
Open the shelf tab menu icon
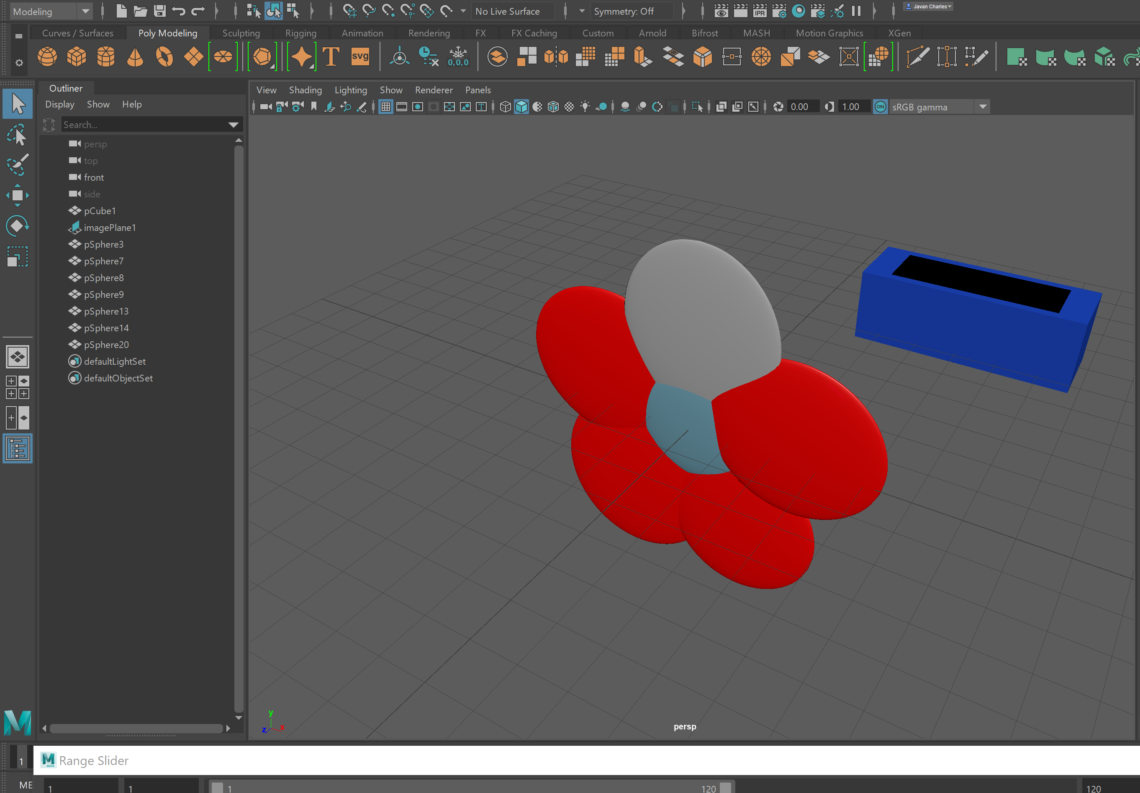(19, 36)
